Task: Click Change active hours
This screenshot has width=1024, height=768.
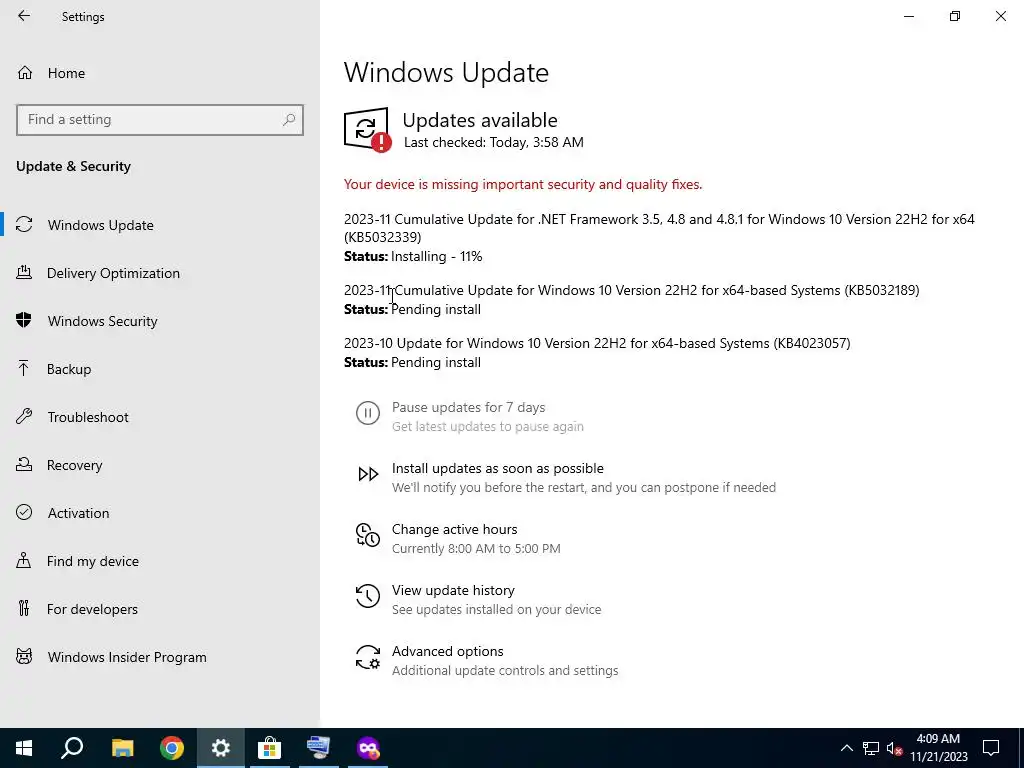Action: tap(455, 529)
